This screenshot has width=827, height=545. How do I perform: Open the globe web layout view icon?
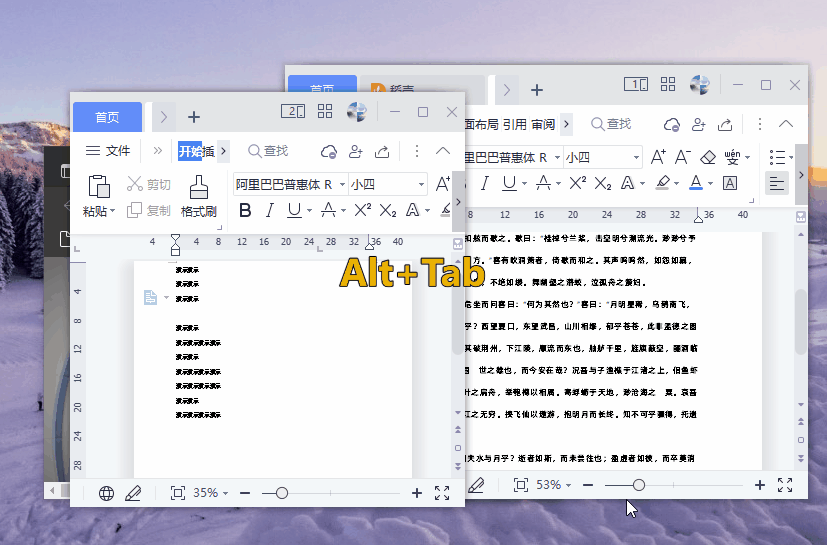pyautogui.click(x=106, y=493)
